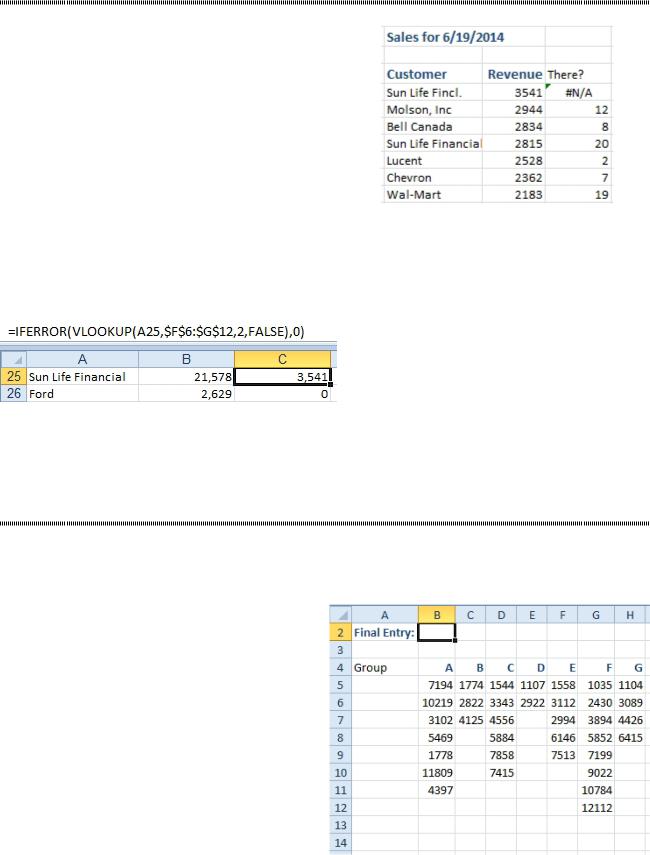Click the Final Entry: label cell
Viewport: 650px width, 855px height.
384,633
